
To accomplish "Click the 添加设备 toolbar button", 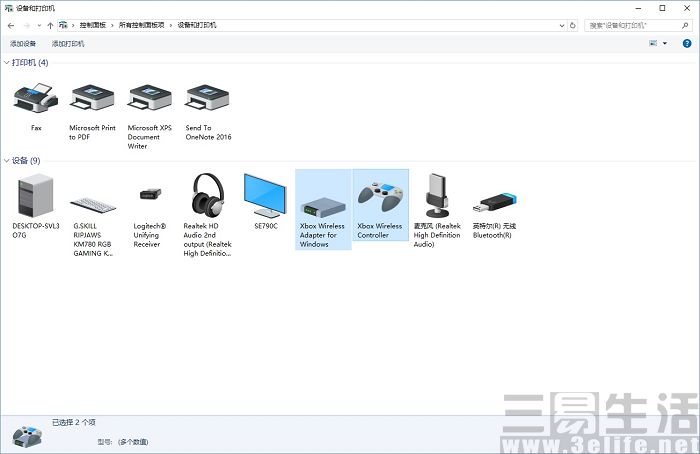I will coord(23,43).
